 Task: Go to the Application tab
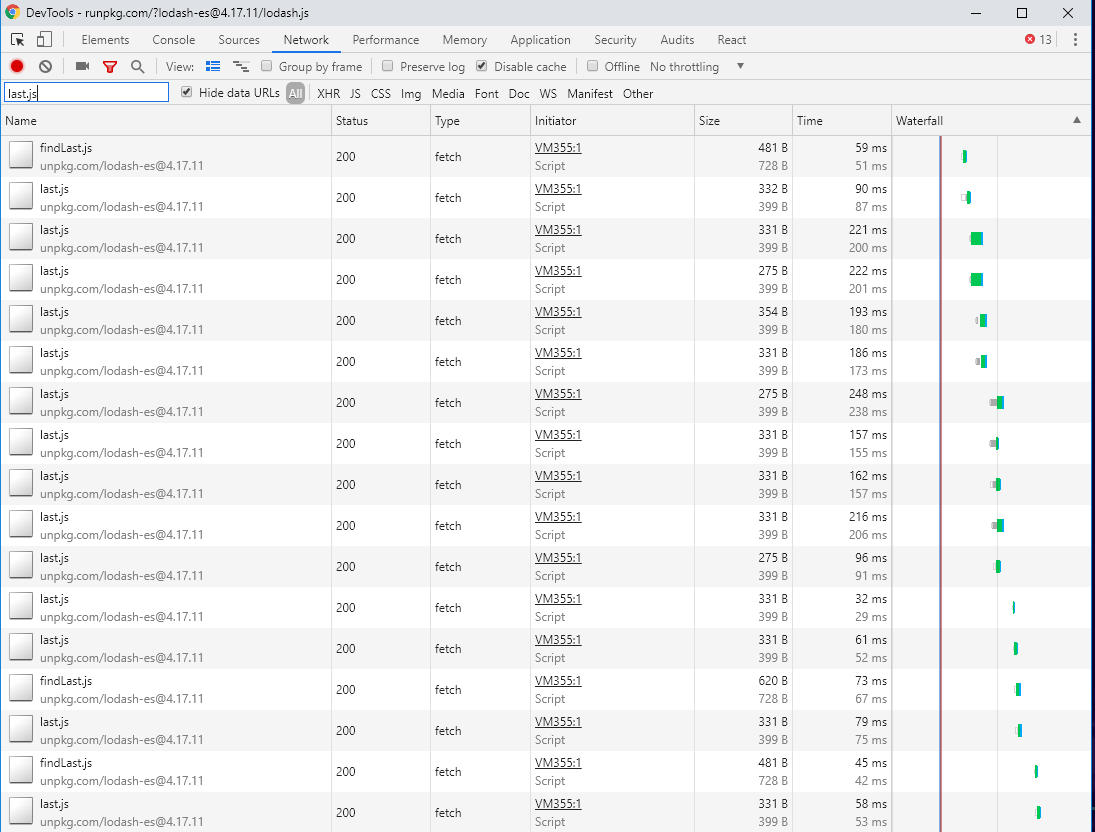pos(541,40)
